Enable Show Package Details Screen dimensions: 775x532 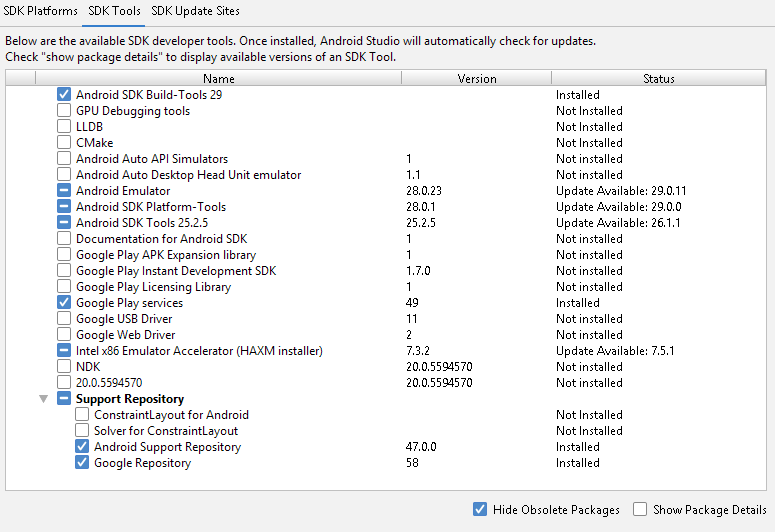pyautogui.click(x=640, y=509)
